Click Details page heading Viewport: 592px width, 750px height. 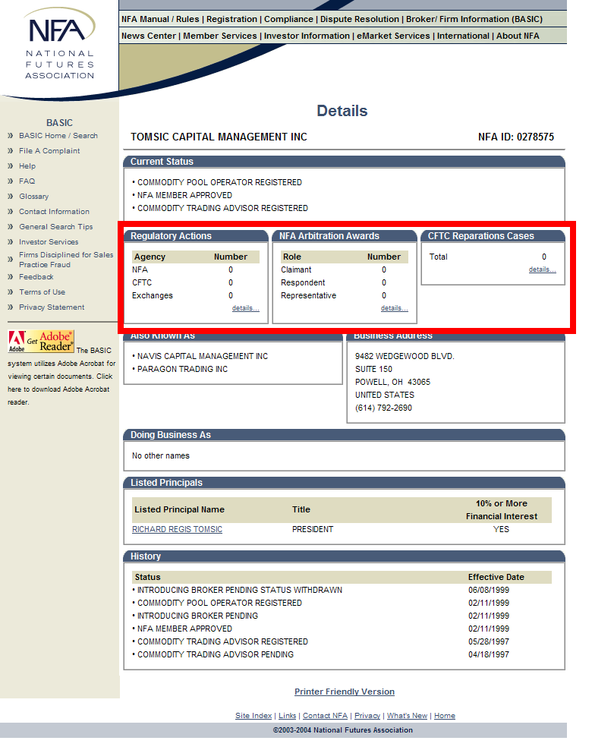click(x=342, y=111)
